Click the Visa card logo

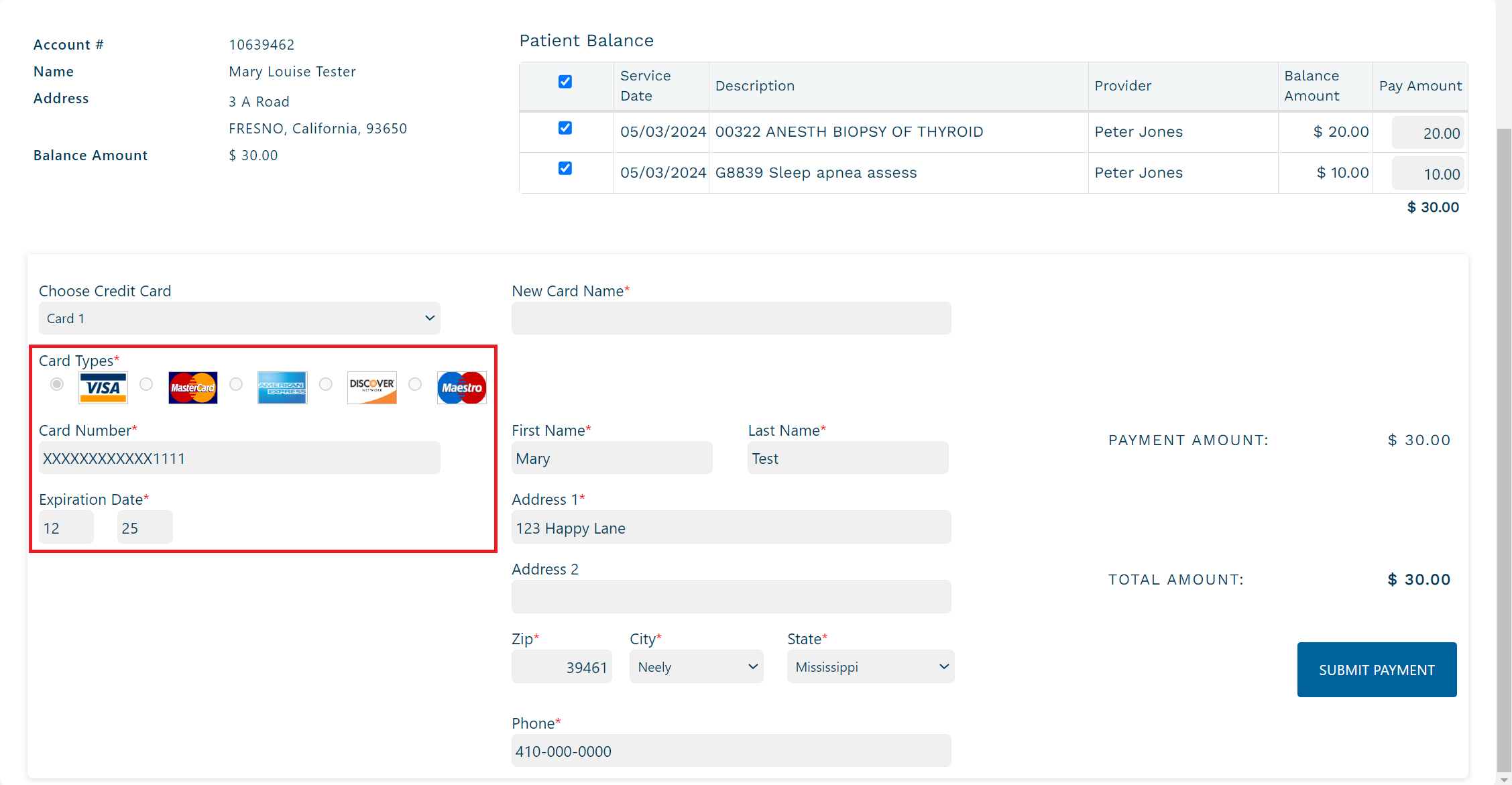tap(103, 387)
